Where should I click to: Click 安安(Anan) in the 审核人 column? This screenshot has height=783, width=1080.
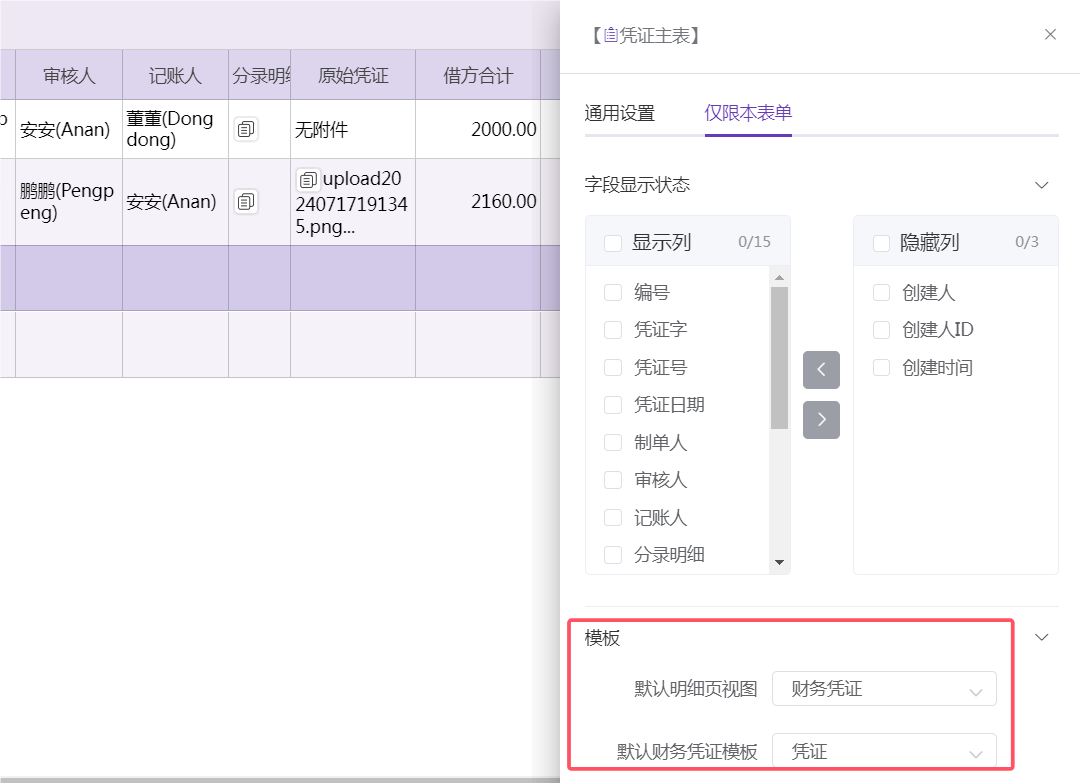[x=69, y=129]
